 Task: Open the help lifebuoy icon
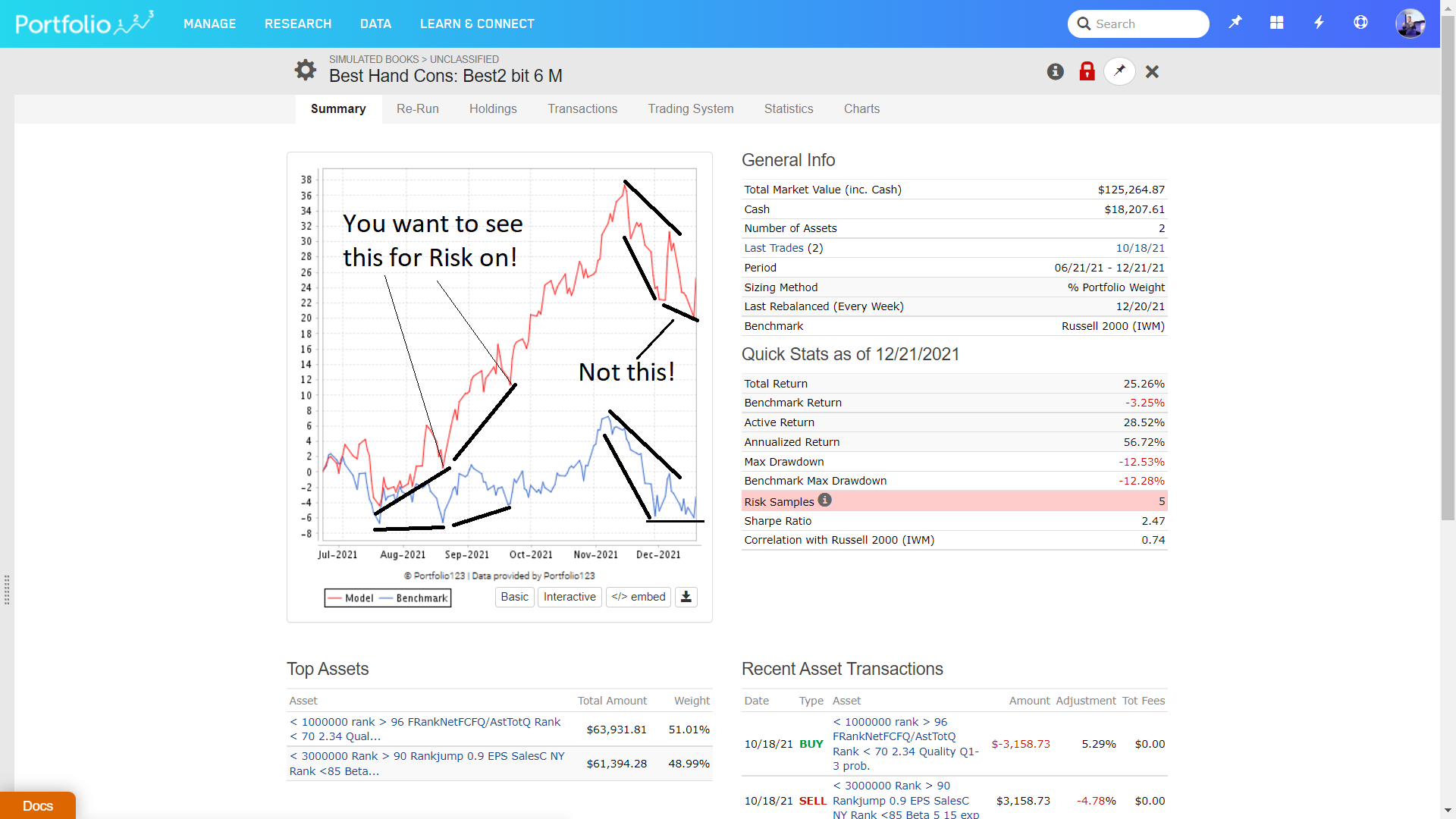(x=1360, y=23)
